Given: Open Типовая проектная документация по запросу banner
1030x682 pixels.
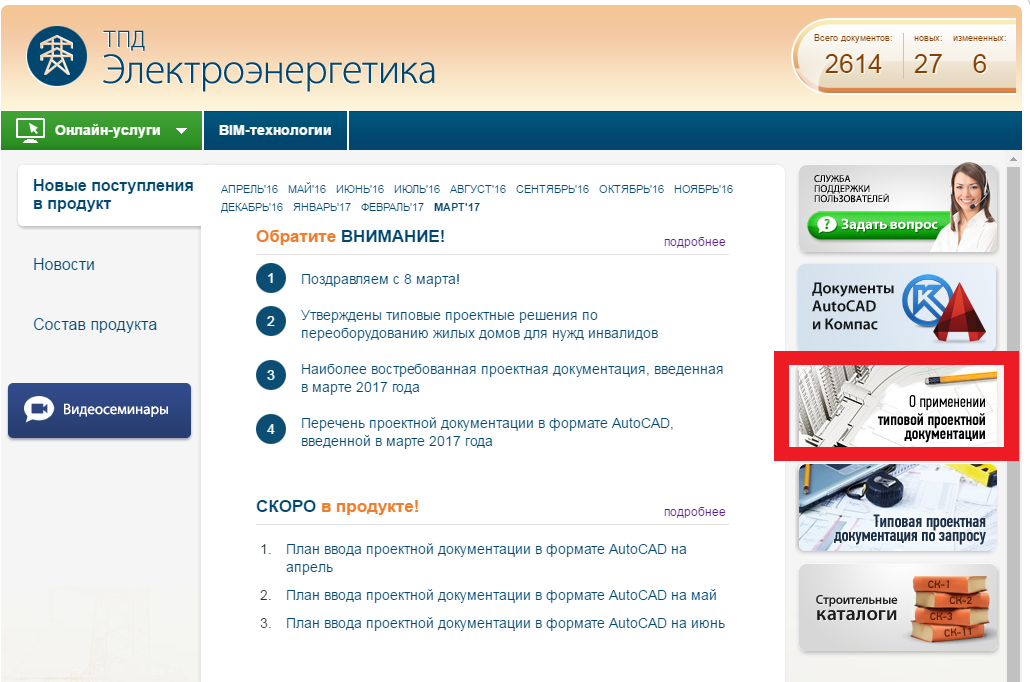Looking at the screenshot, I should pos(897,508).
